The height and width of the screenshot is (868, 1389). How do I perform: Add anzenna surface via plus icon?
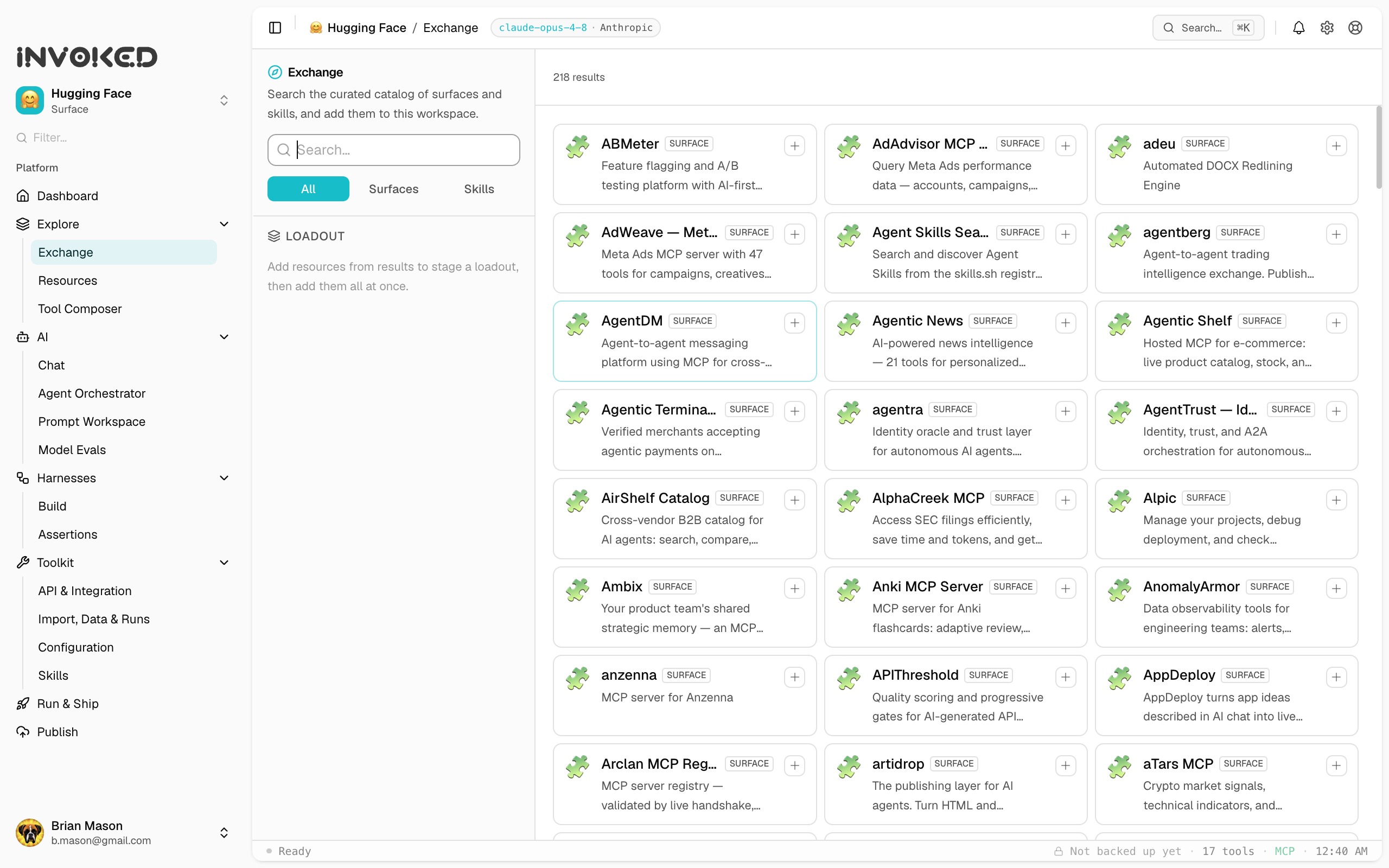pyautogui.click(x=794, y=677)
